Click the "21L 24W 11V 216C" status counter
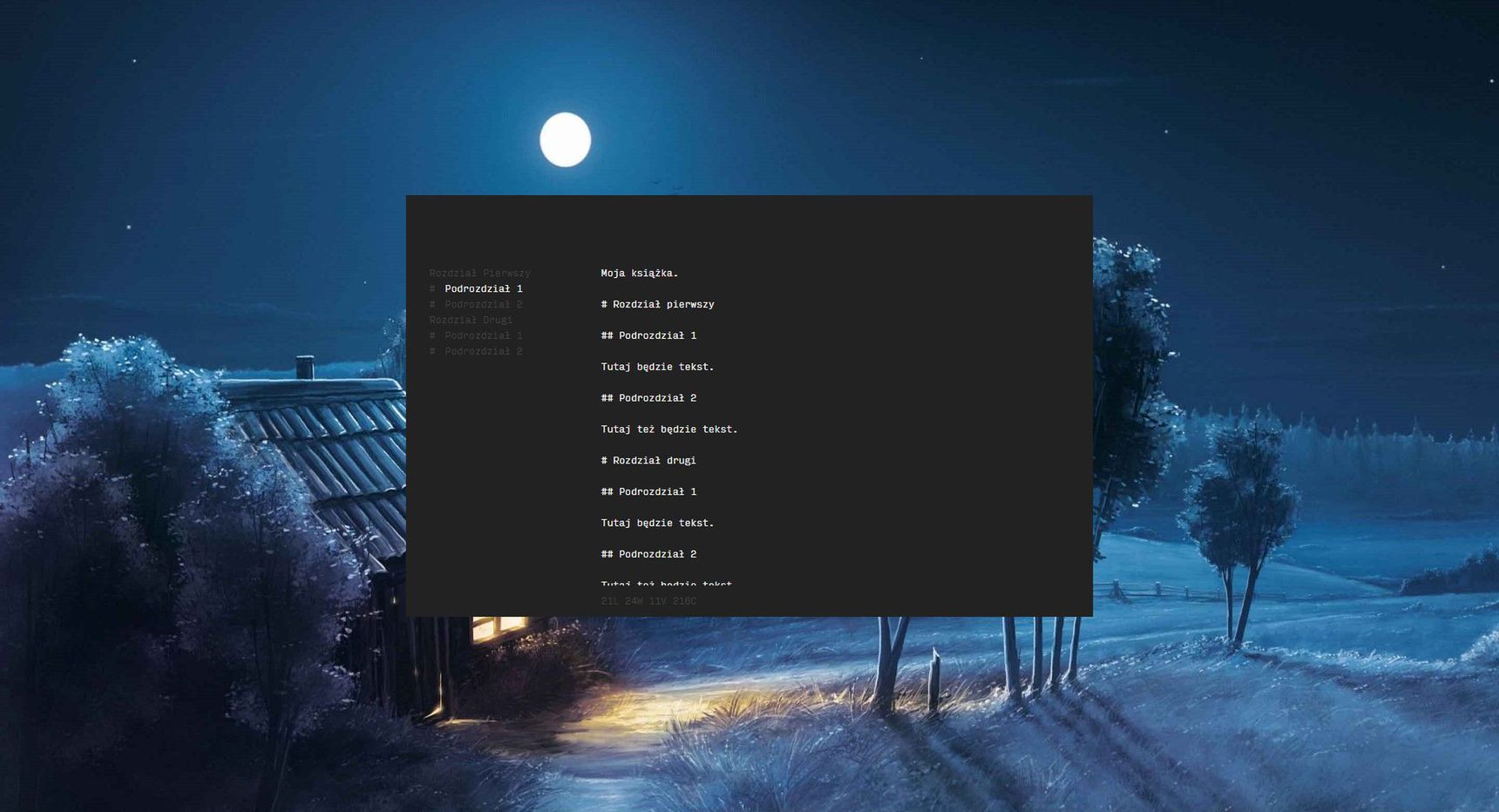Viewport: 1499px width, 812px height. (648, 602)
